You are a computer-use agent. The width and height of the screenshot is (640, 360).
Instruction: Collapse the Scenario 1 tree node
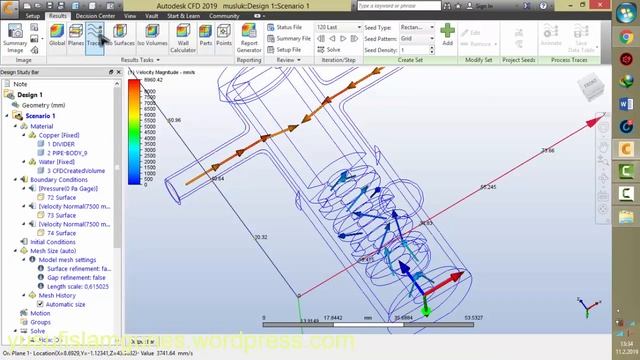point(7,116)
